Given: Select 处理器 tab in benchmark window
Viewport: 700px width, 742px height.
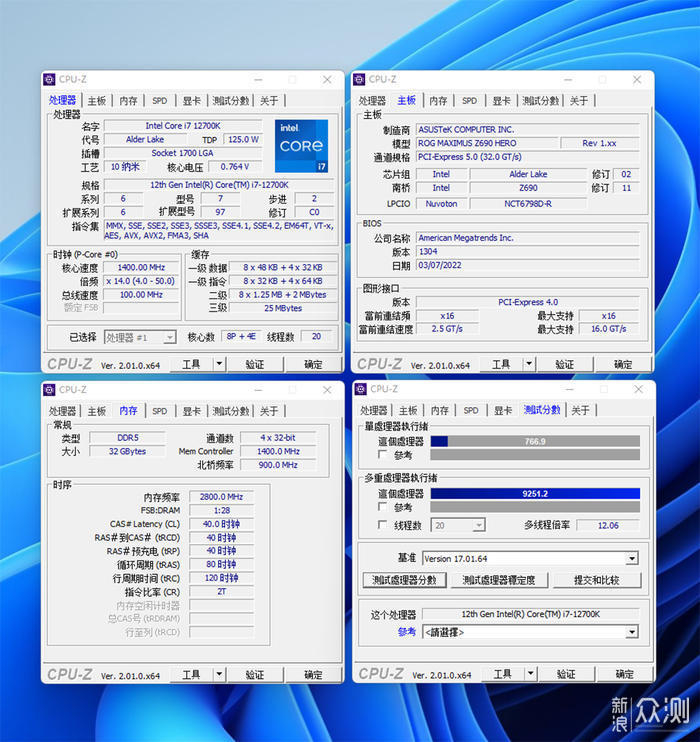Looking at the screenshot, I should point(374,410).
